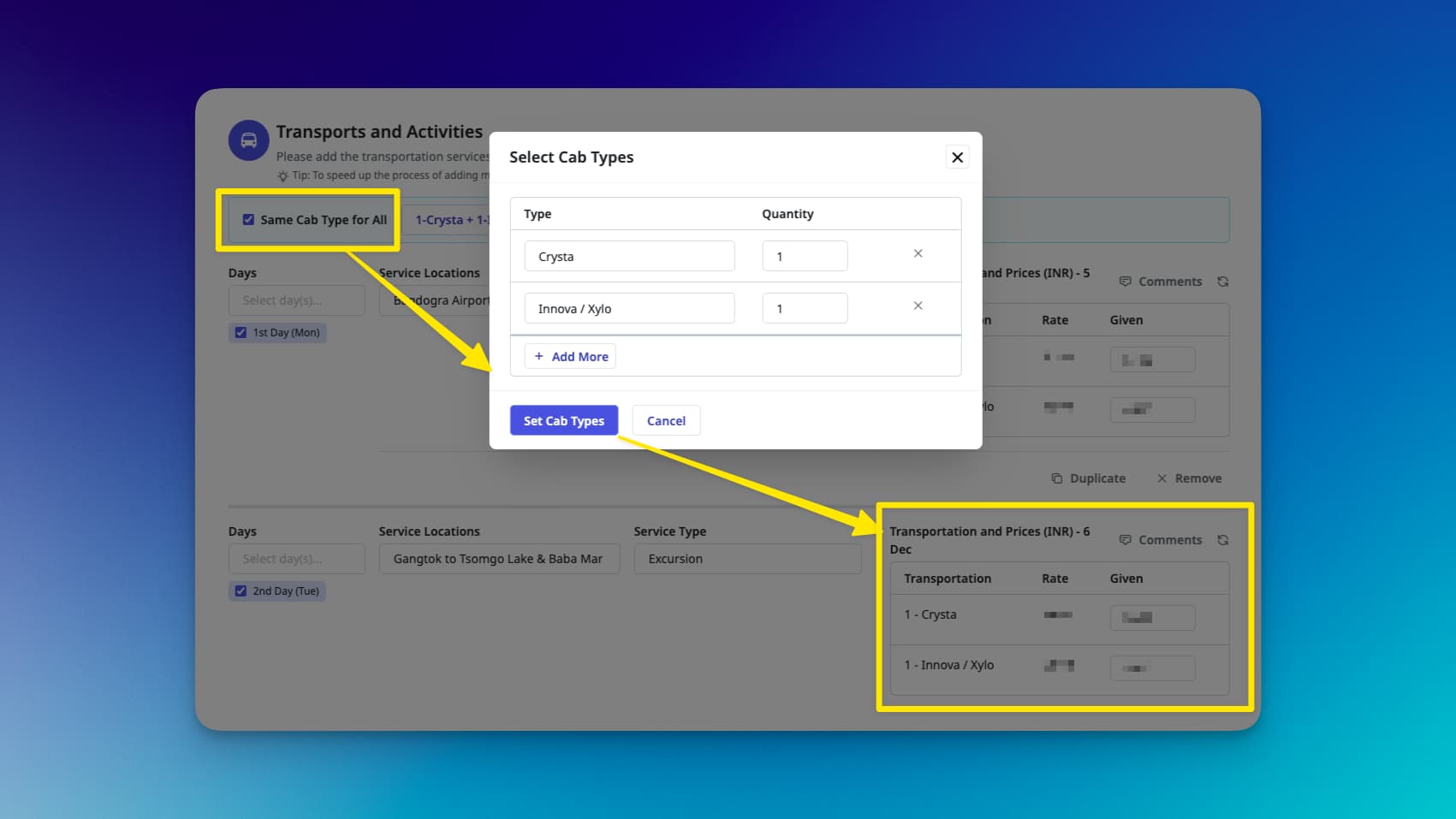This screenshot has height=819, width=1456.
Task: Click refresh icon beside first Comments
Action: (1222, 282)
